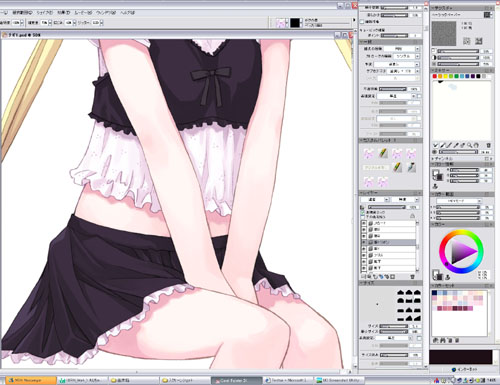Toggle Preserve Transparency checkbox in Layers panel

(363, 212)
